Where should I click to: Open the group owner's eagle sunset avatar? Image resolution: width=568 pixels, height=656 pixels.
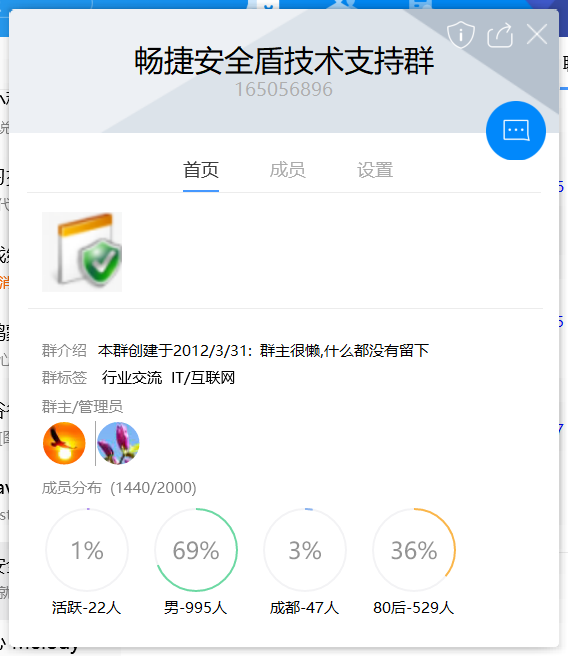coord(64,443)
